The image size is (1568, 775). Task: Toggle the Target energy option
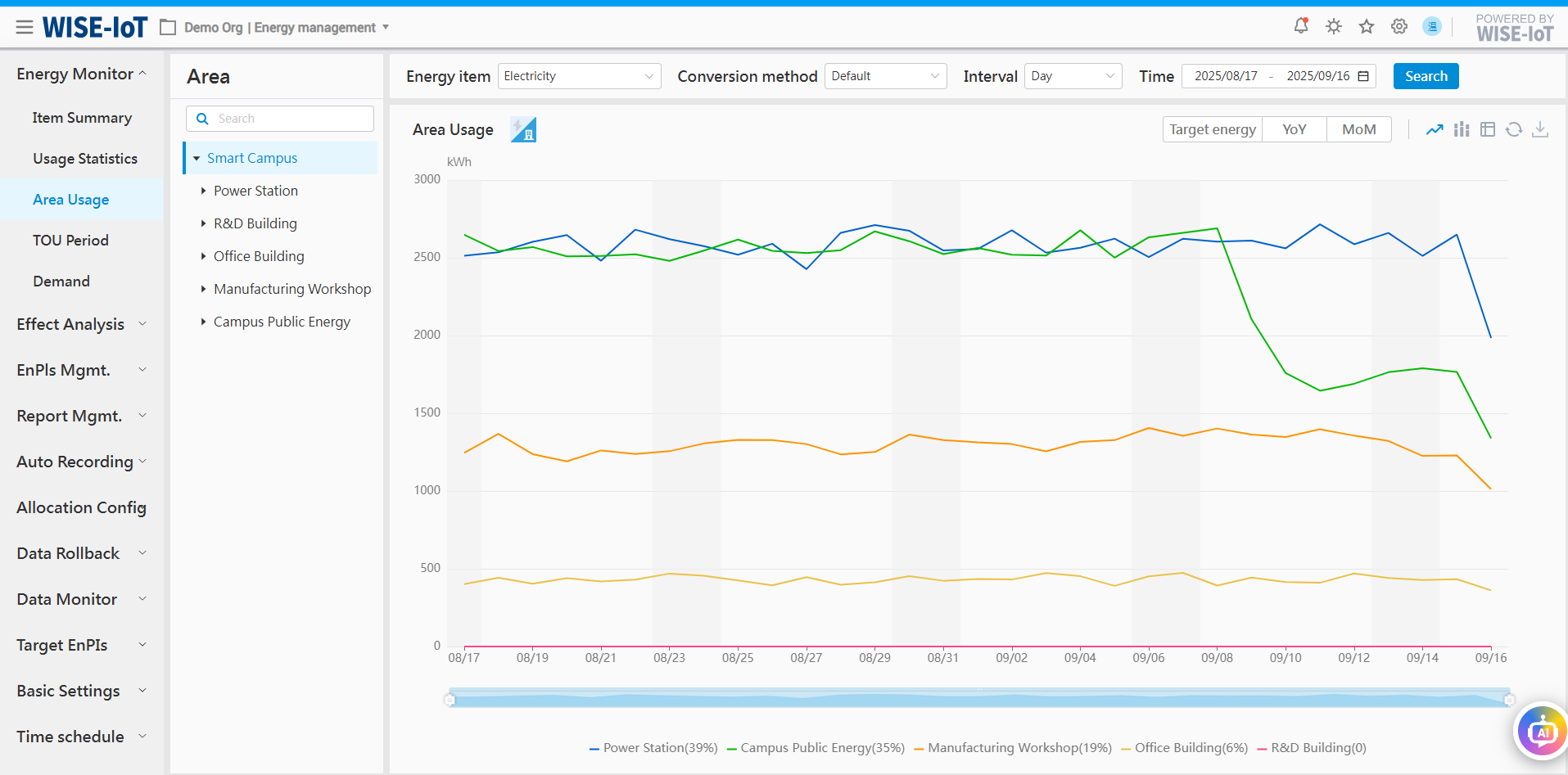pos(1212,129)
